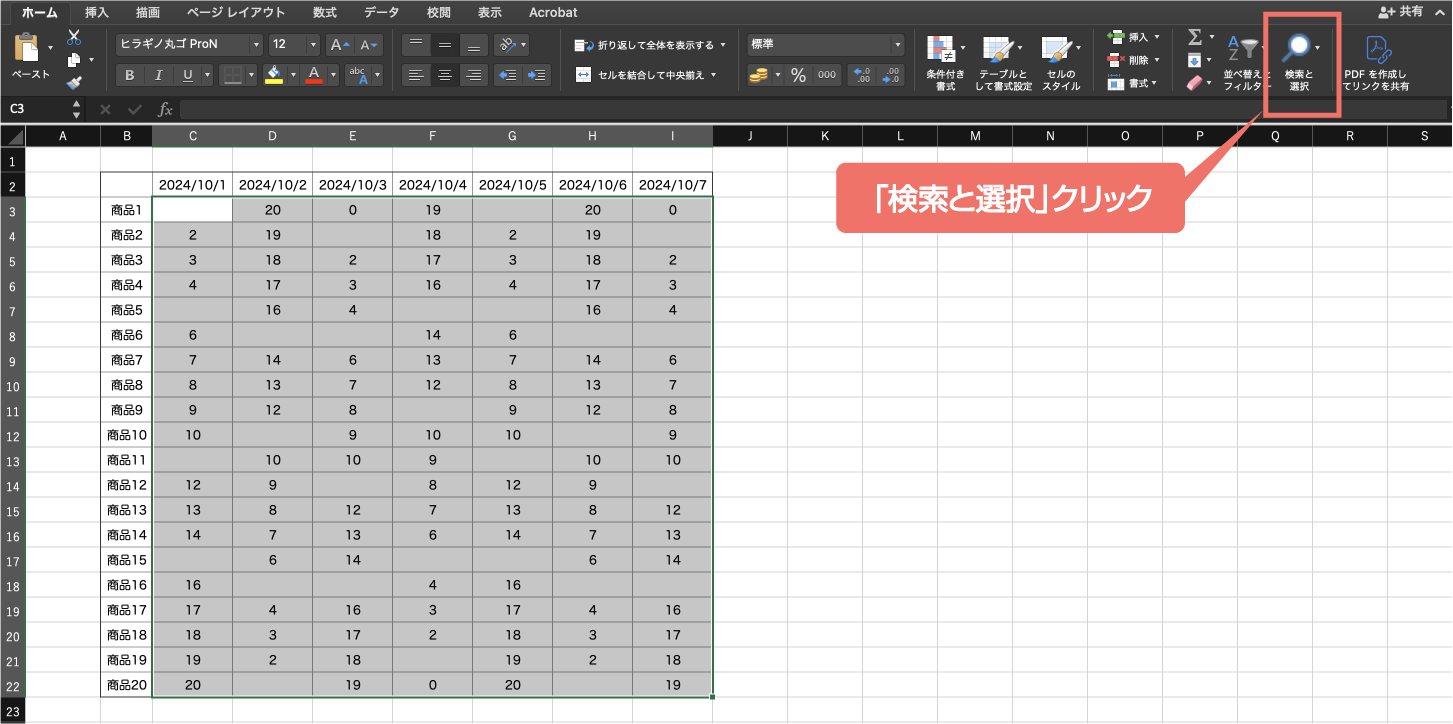
Task: Open the 描画 tab
Action: point(148,12)
